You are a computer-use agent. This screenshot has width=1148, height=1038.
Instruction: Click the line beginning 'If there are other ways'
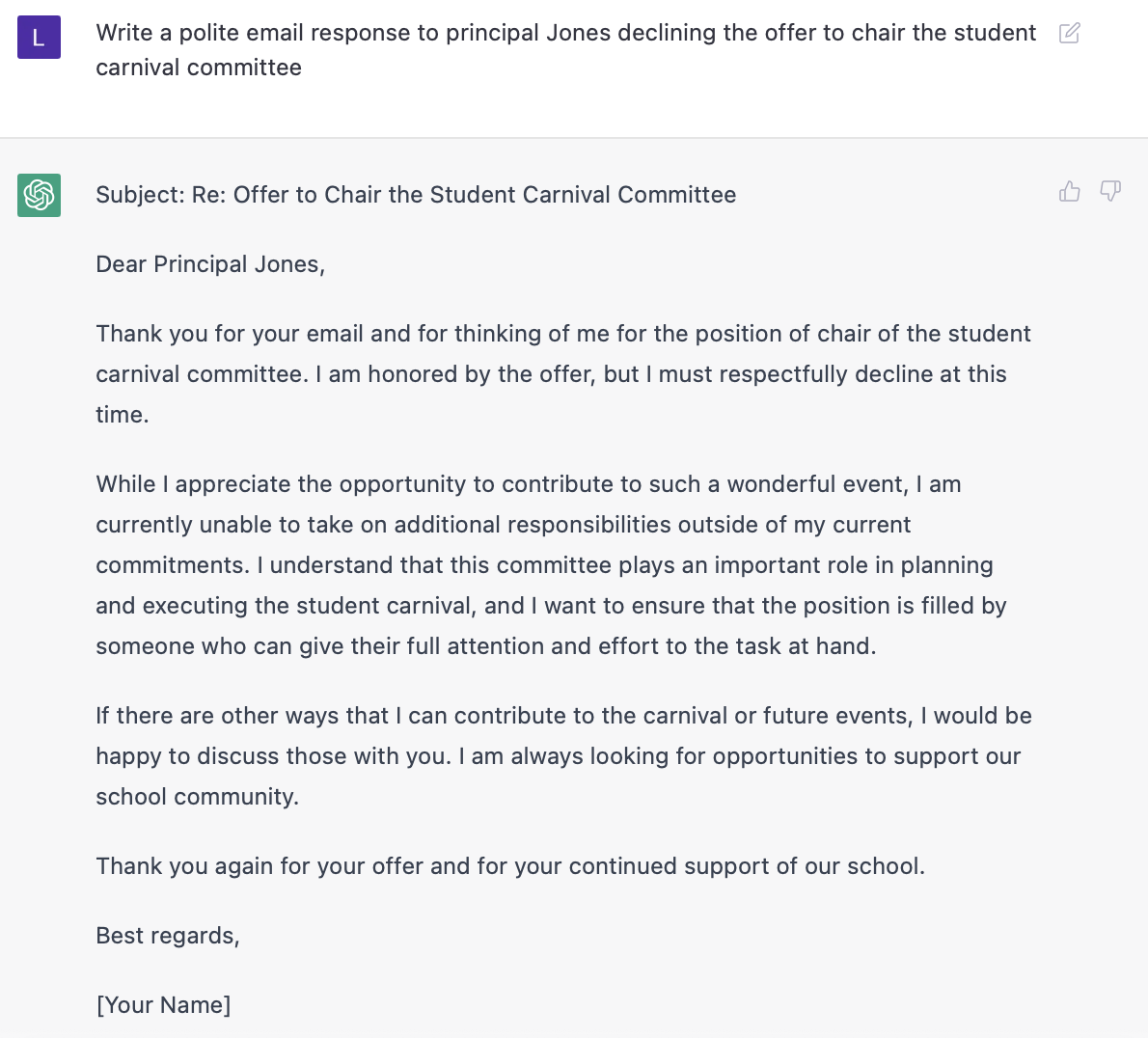pyautogui.click(x=563, y=716)
